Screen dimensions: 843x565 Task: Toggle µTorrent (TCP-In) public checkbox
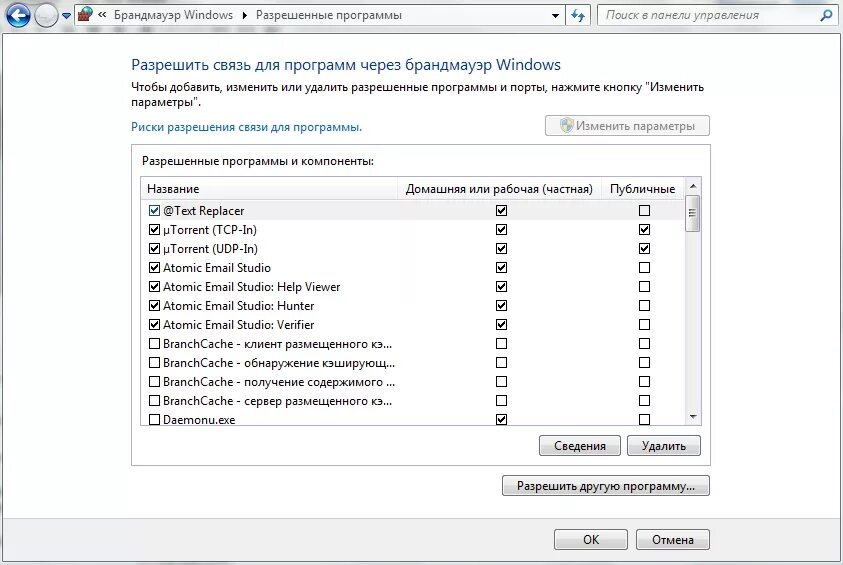644,230
